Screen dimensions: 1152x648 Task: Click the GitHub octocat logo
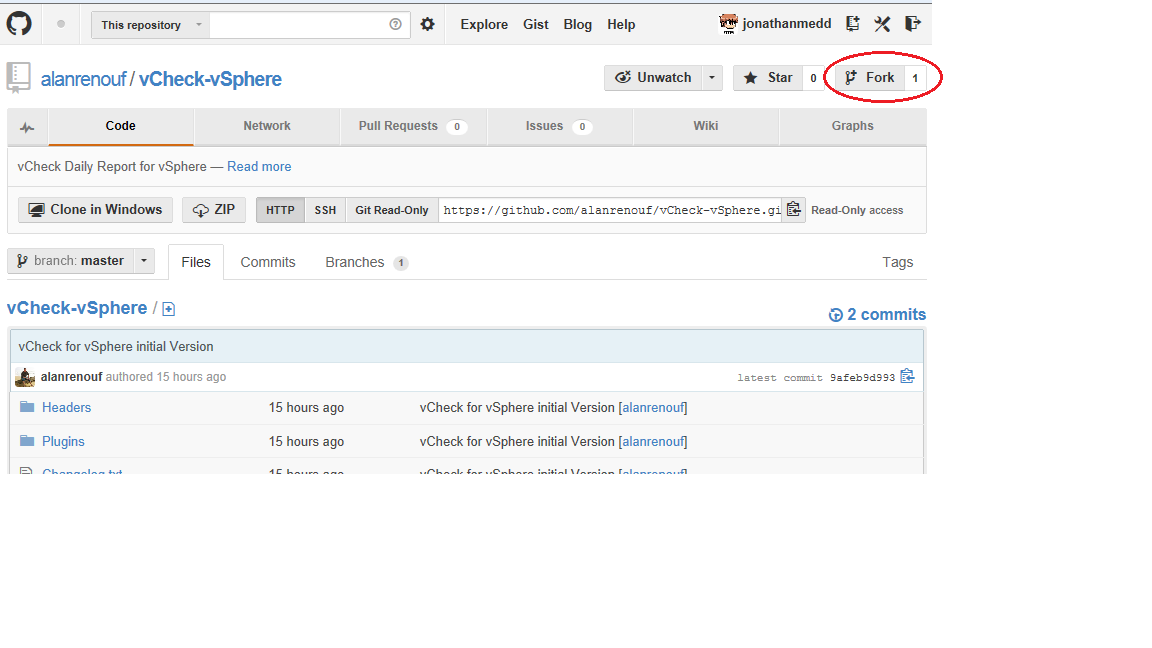[19, 24]
